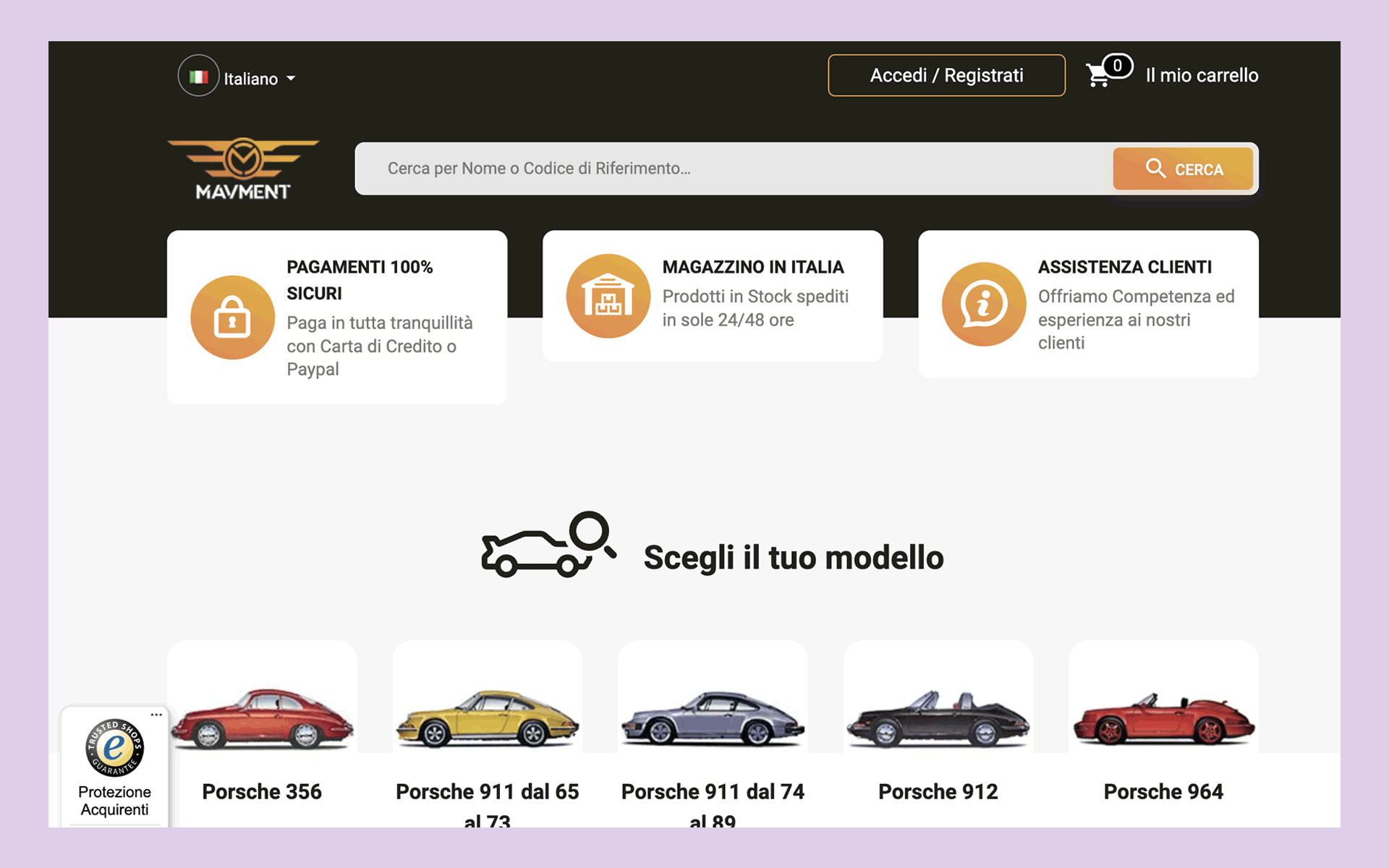Click the Trusted Shops badge icon

coord(114,748)
